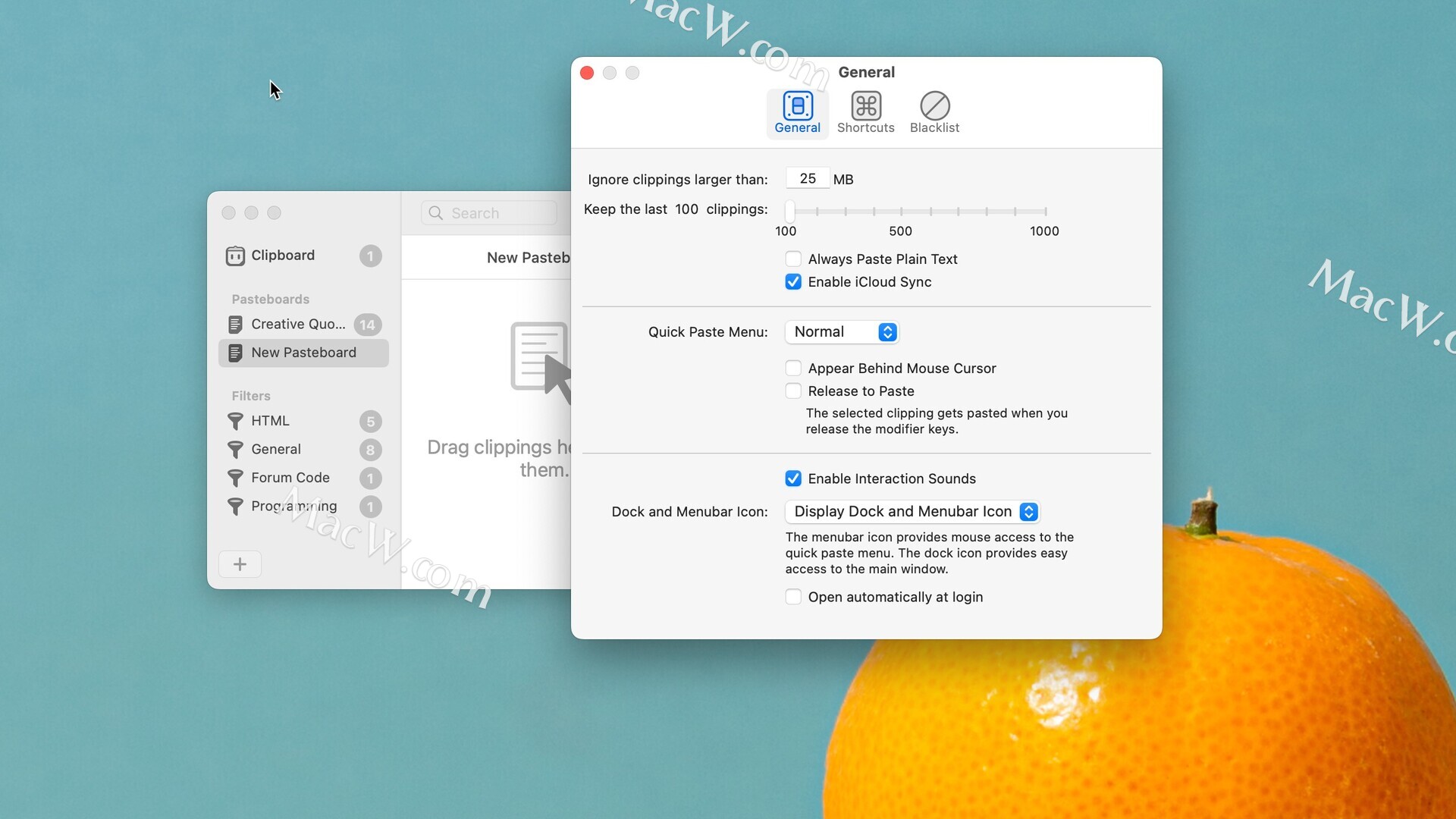This screenshot has height=819, width=1456.
Task: Switch to the Shortcuts preferences tab
Action: [865, 113]
